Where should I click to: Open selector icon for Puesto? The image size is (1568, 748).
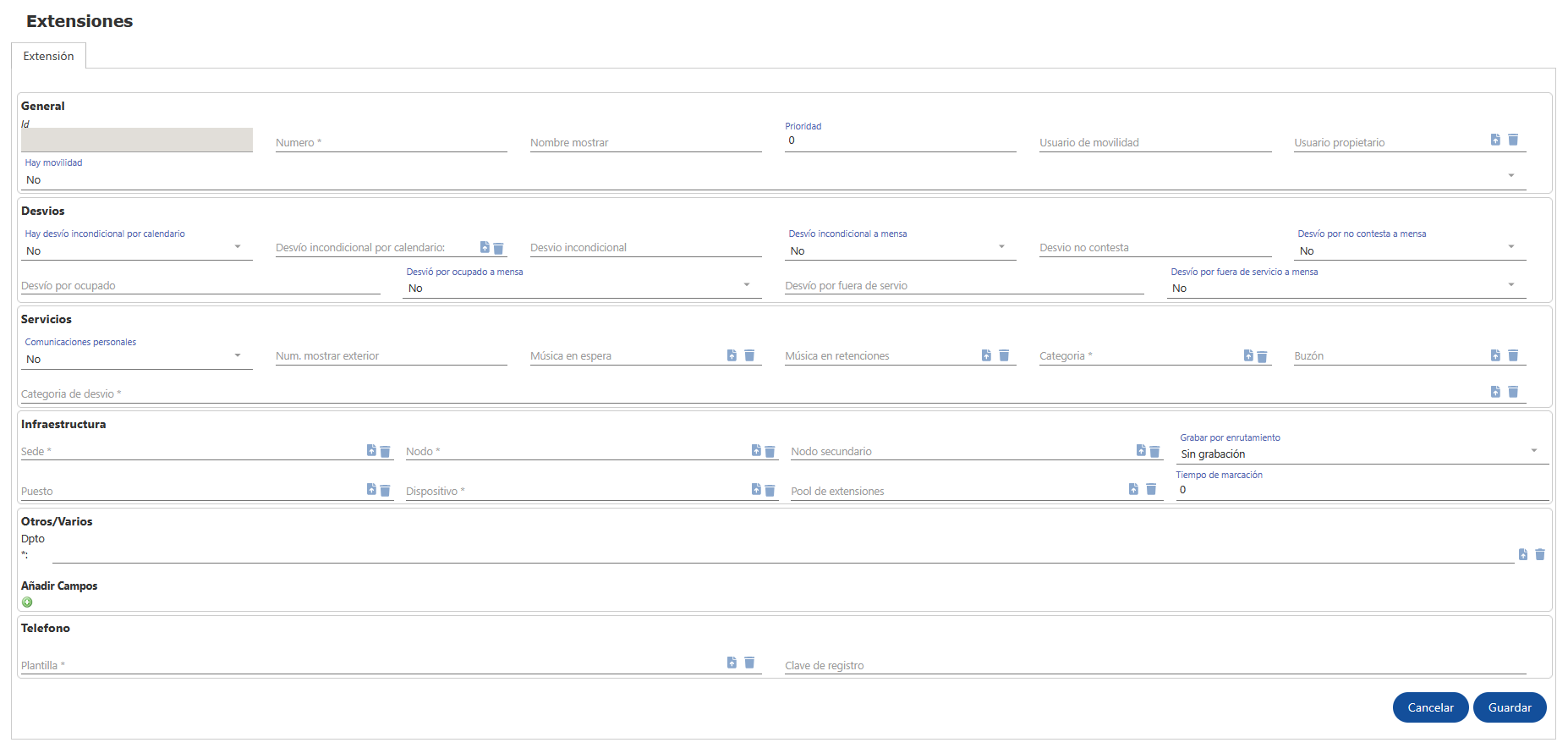click(371, 489)
